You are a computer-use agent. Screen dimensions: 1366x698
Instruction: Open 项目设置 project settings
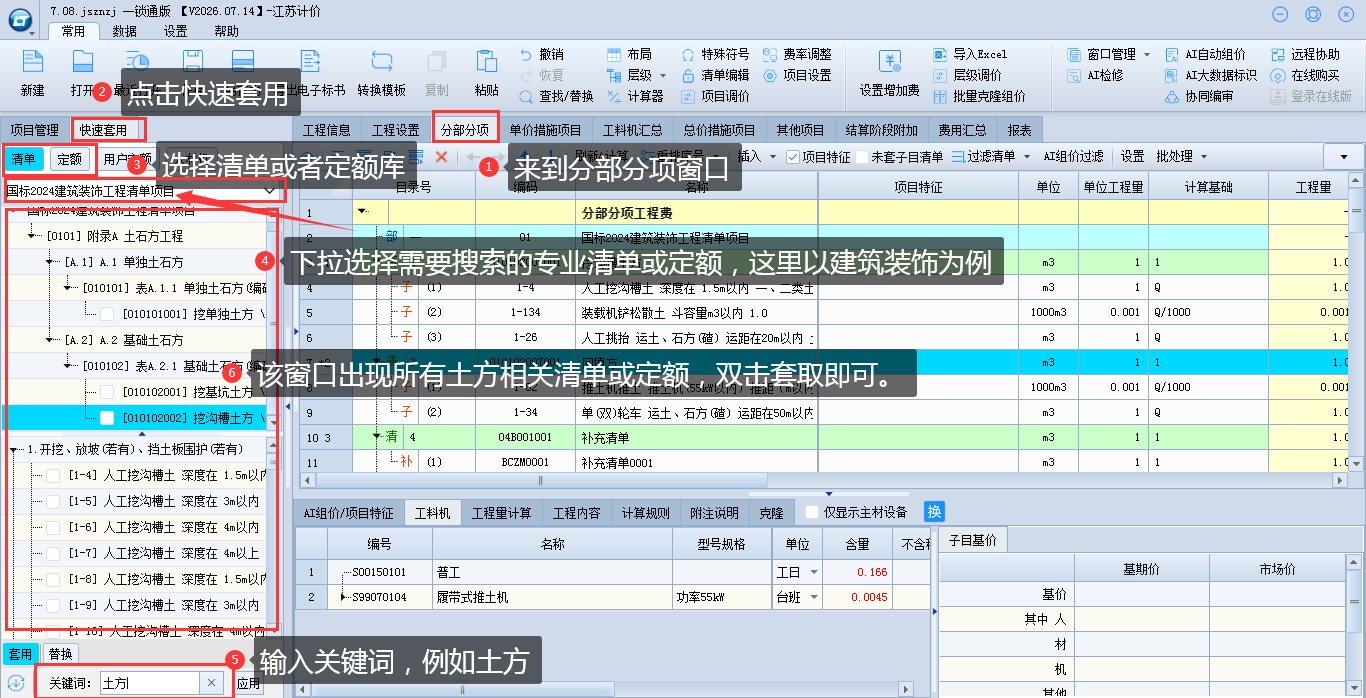[797, 75]
